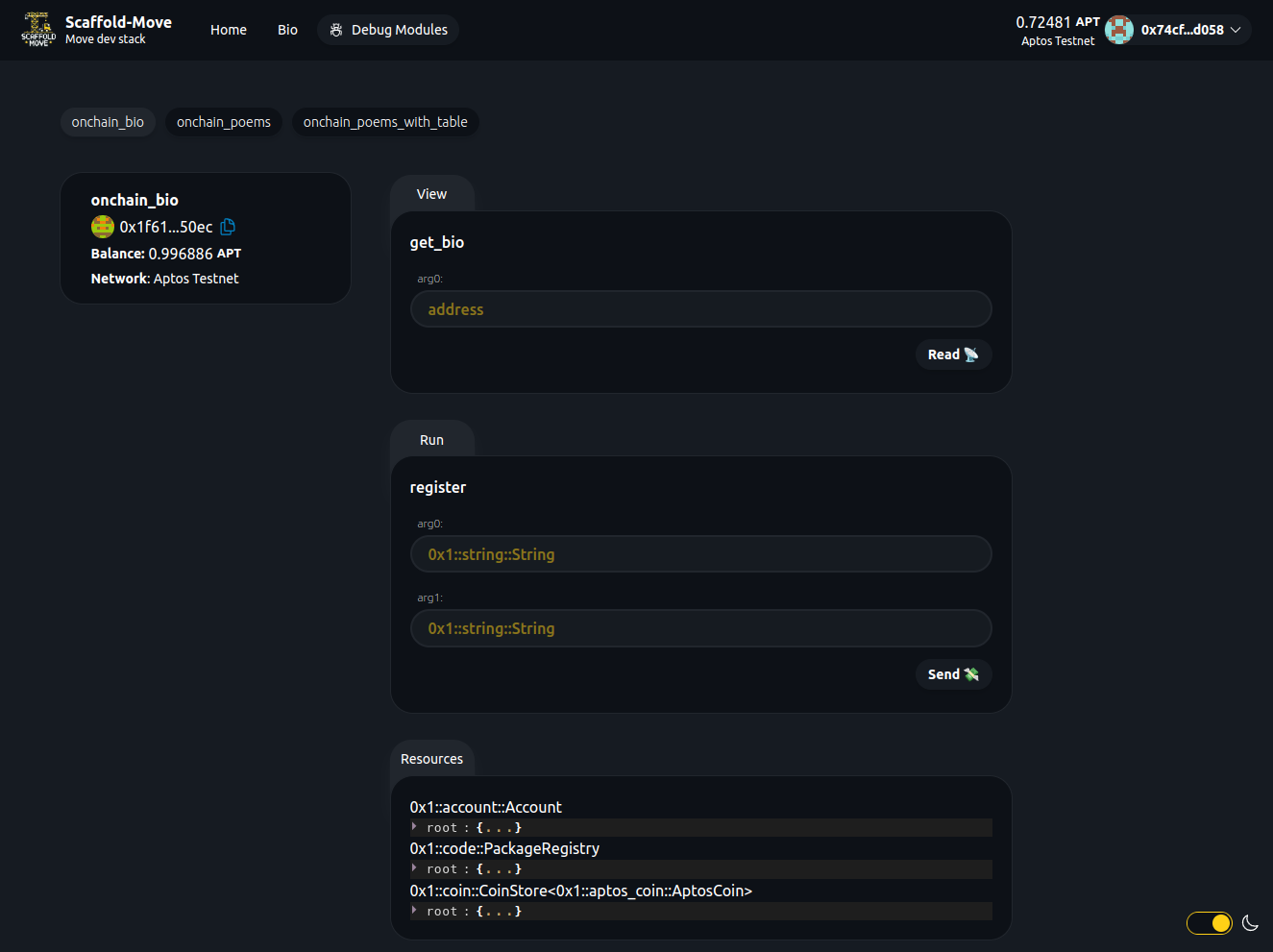This screenshot has width=1273, height=952.
Task: Expand root of CoinStore AptosCoin resource
Action: 414,911
